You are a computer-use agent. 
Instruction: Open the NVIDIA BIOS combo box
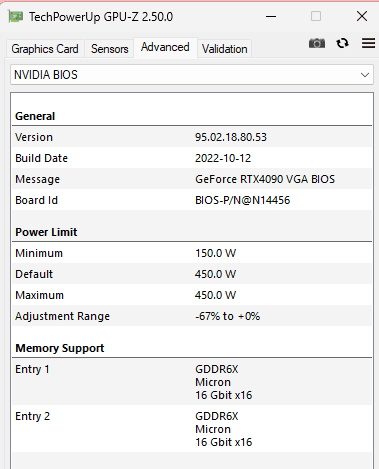tap(192, 75)
